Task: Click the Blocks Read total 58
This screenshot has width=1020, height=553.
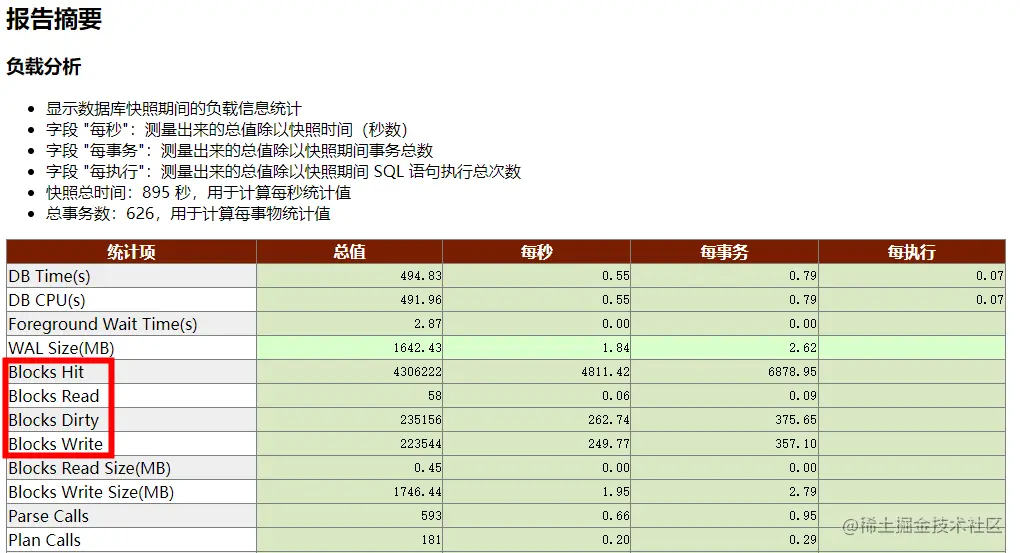Action: (x=435, y=396)
